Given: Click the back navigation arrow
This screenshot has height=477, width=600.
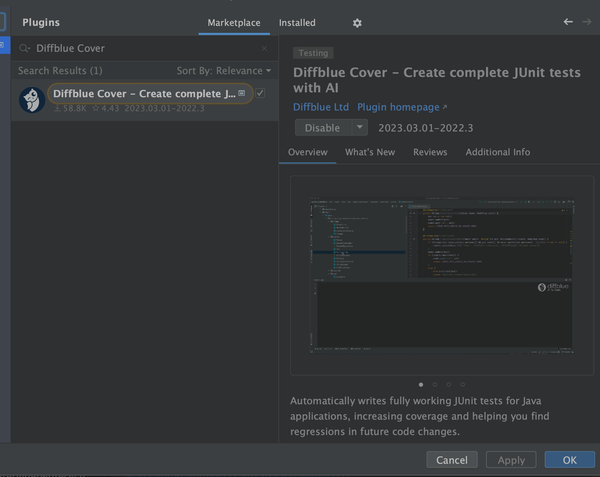Looking at the screenshot, I should click(568, 22).
